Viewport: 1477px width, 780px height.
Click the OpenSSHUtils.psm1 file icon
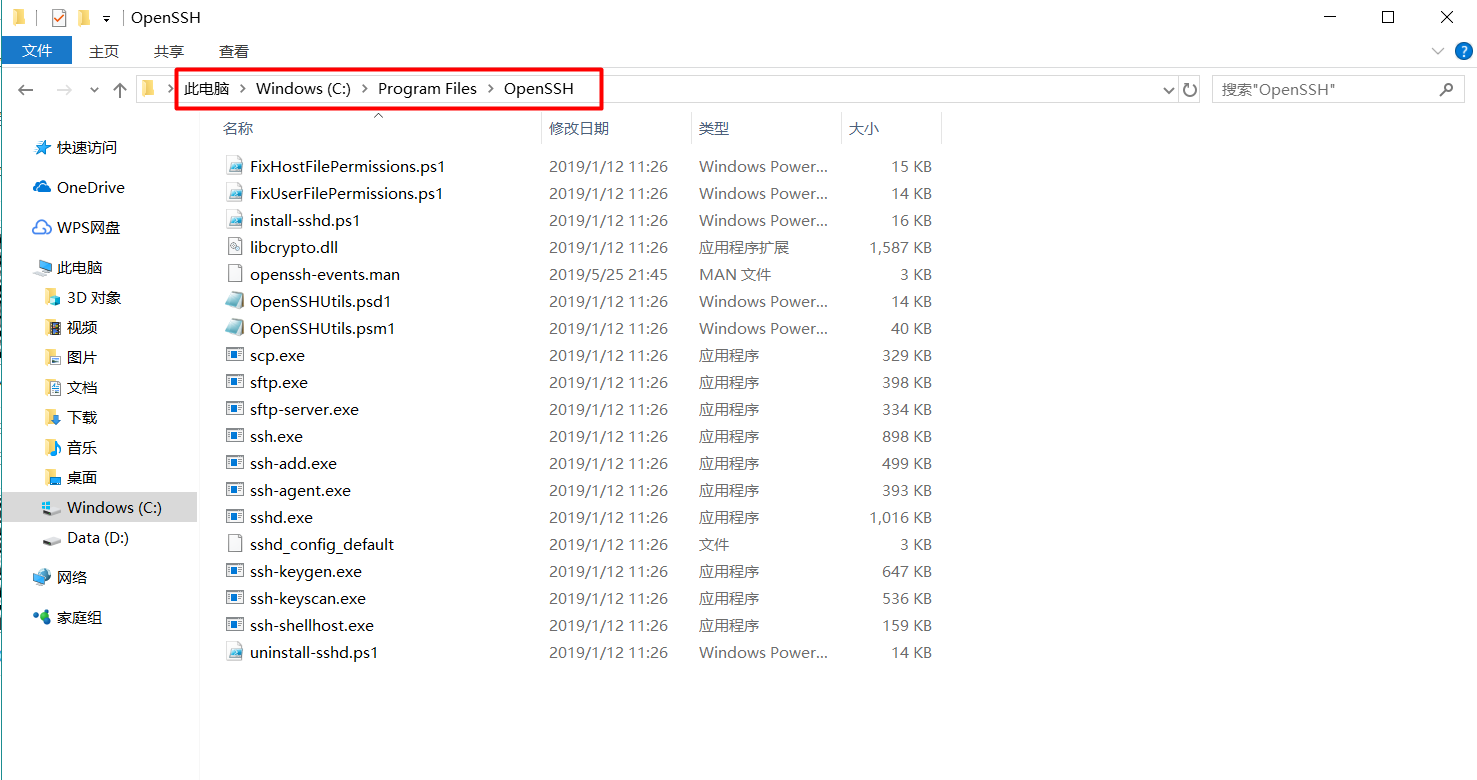pyautogui.click(x=235, y=328)
